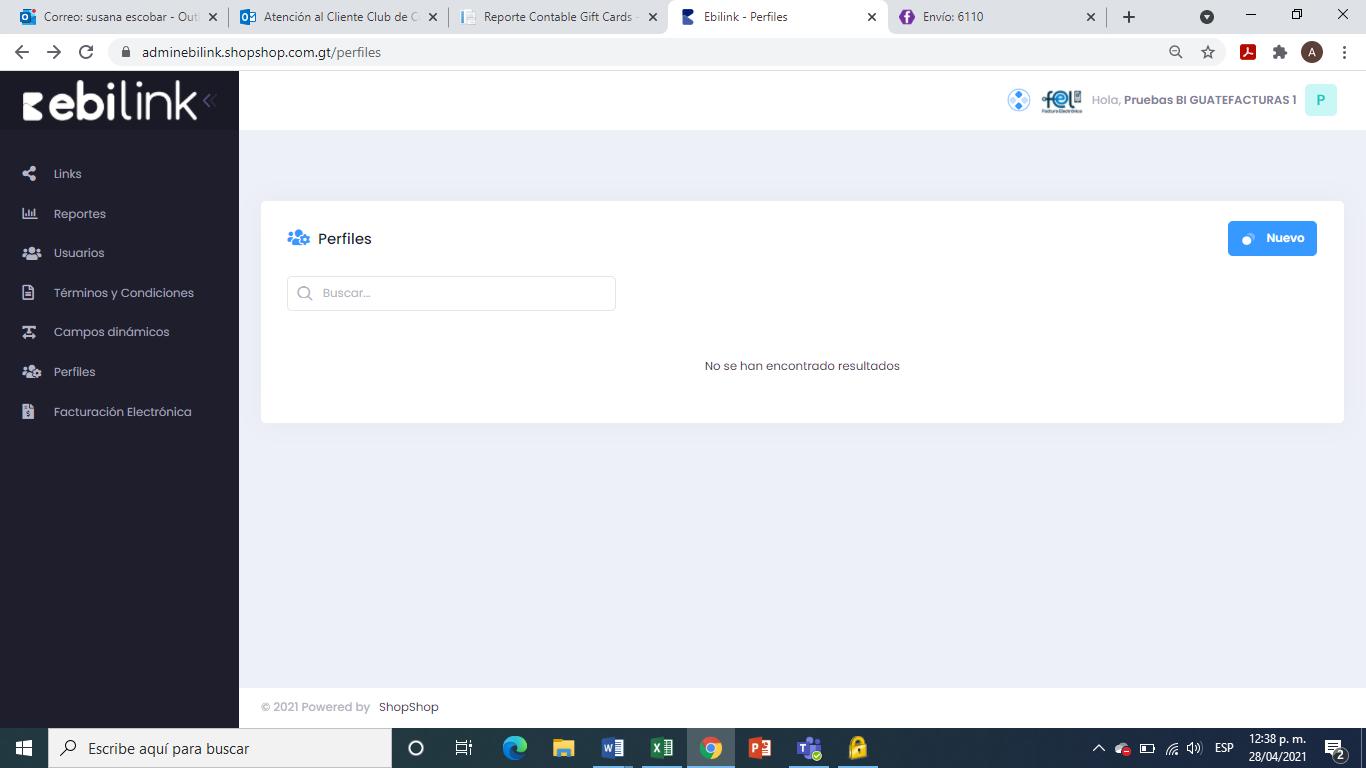
Task: Open Chrome profile avatar 'A'
Action: point(1312,52)
